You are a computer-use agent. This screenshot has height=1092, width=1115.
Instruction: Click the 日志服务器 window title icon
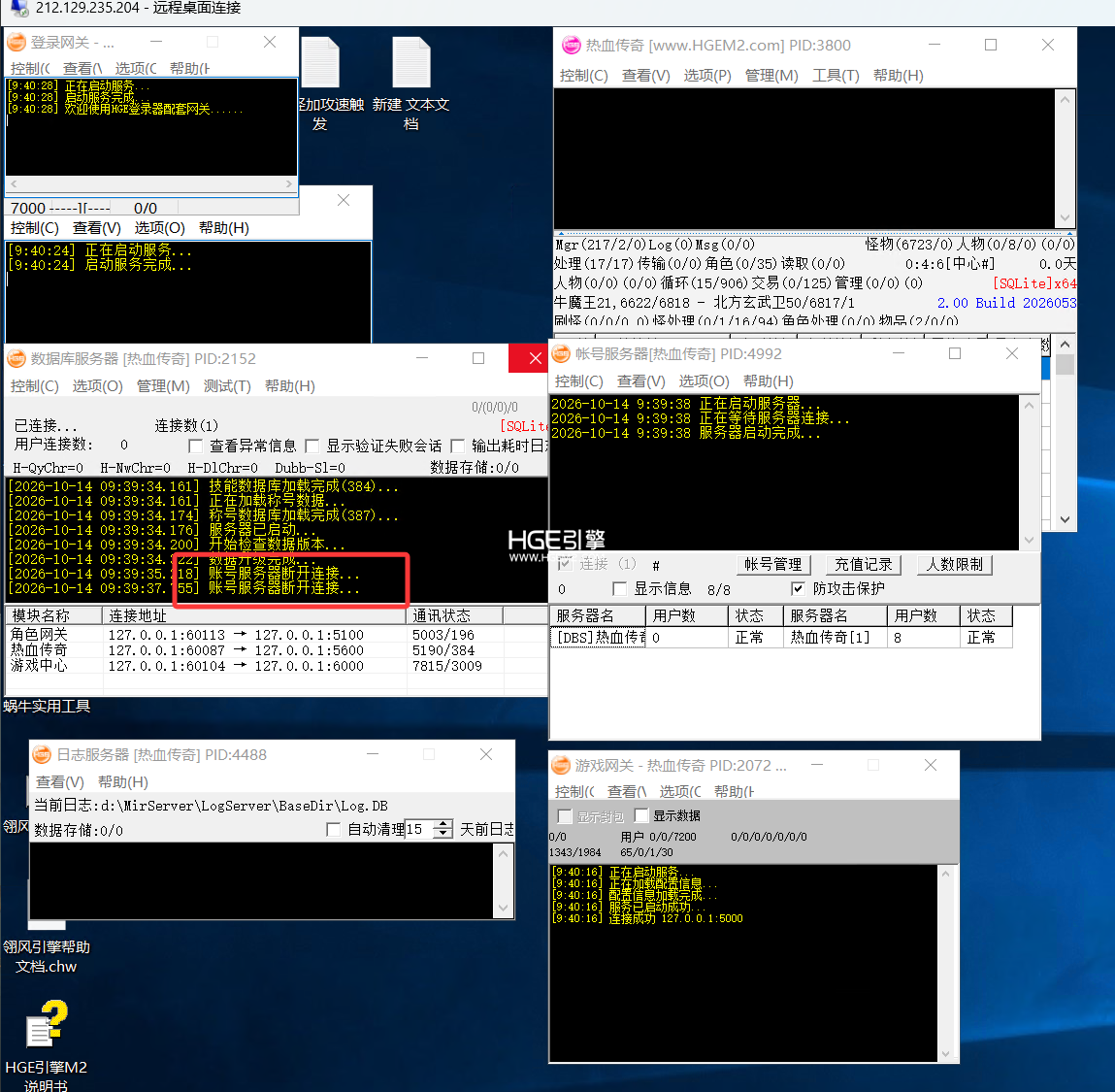pyautogui.click(x=42, y=754)
